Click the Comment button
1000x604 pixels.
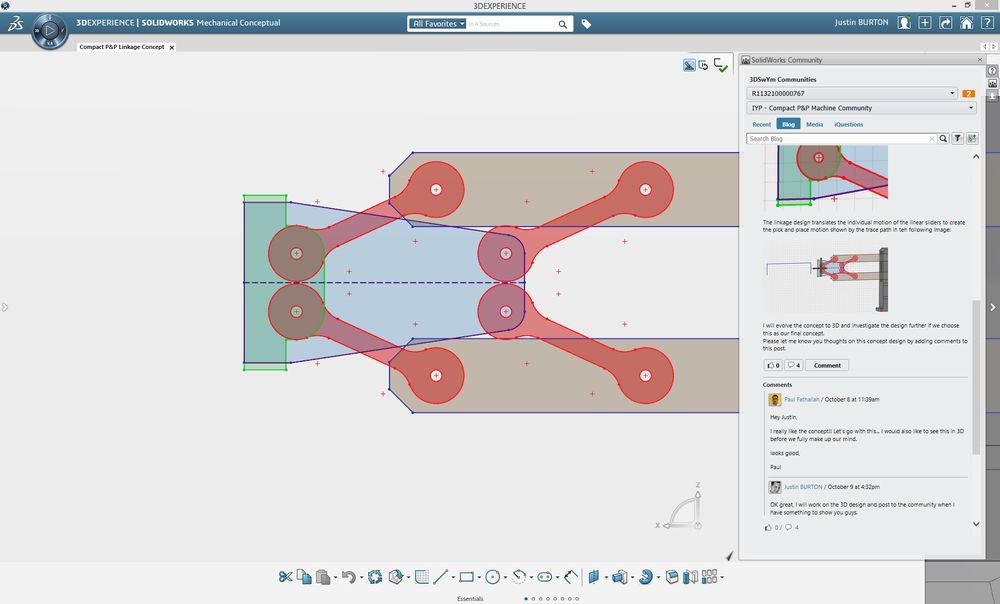pyautogui.click(x=827, y=365)
